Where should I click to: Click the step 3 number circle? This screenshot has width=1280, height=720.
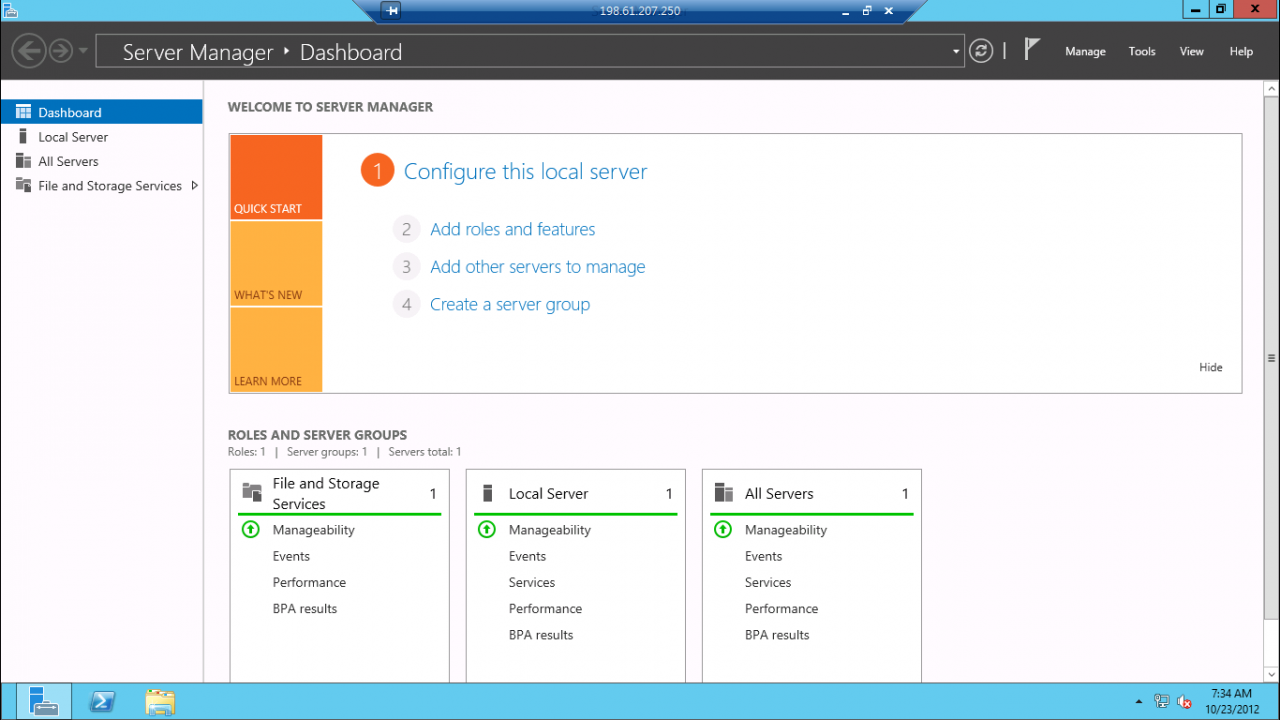[406, 267]
